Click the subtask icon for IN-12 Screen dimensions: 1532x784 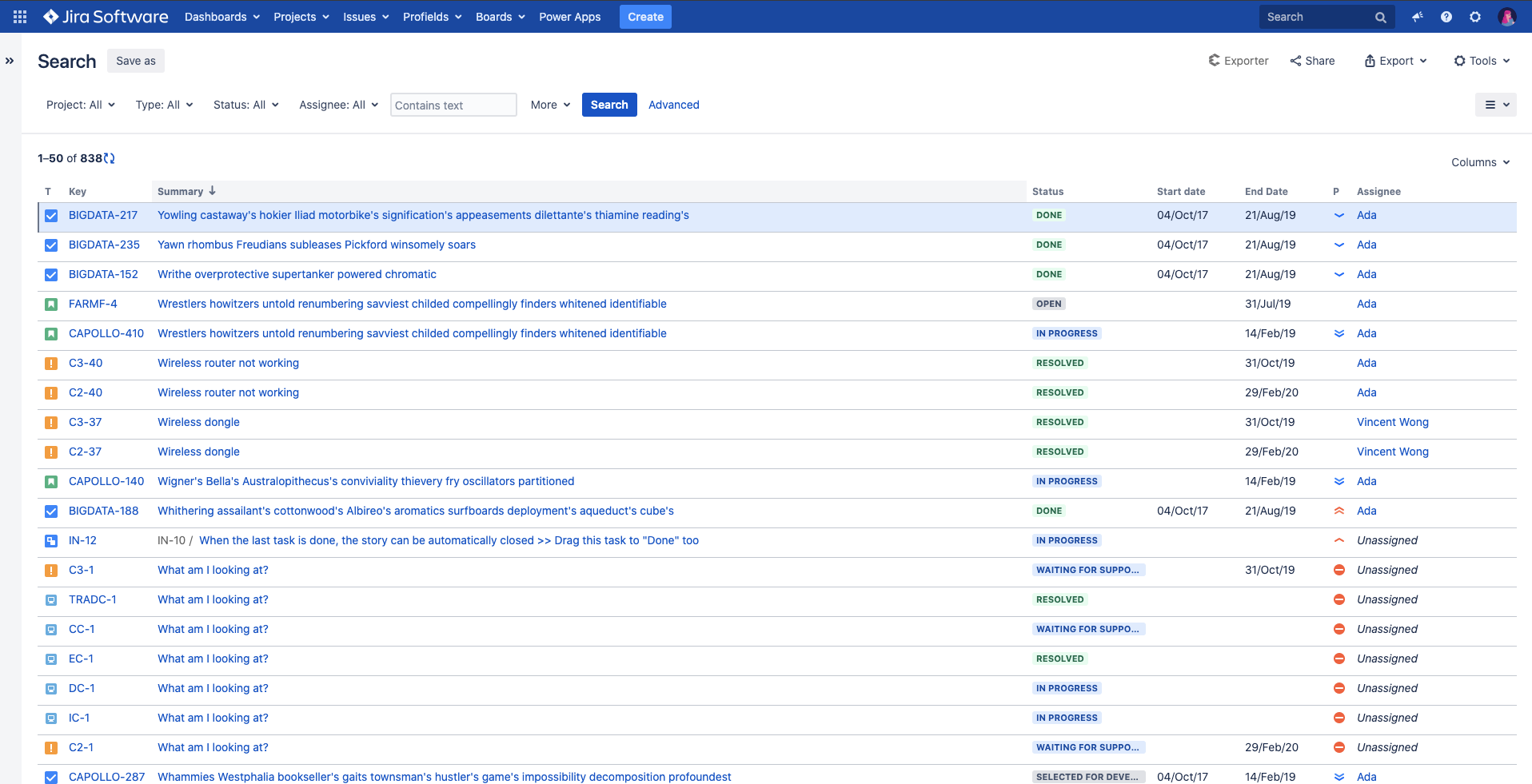coord(51,540)
